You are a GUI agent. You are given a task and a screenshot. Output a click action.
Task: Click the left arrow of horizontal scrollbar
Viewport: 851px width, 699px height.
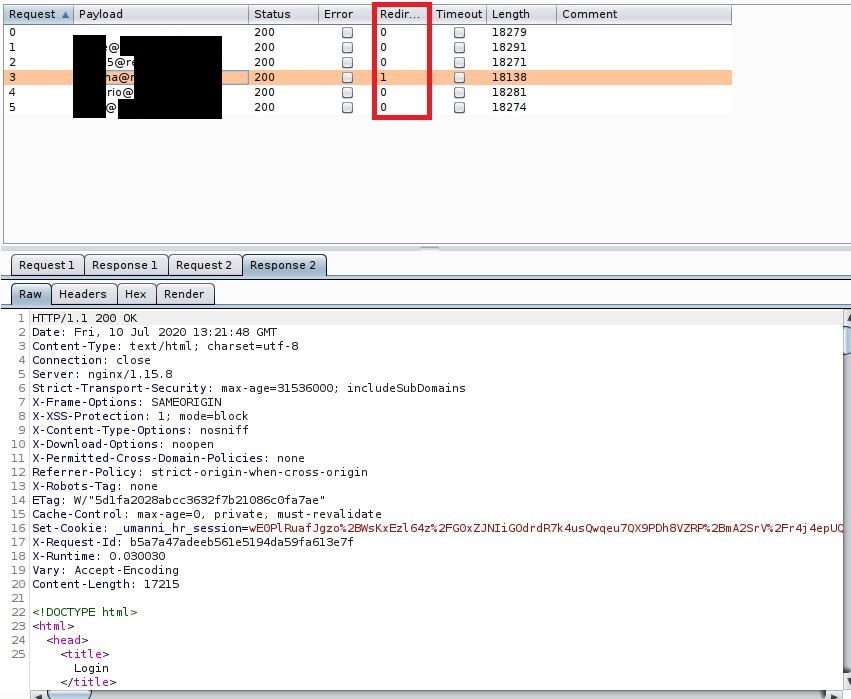coord(38,695)
